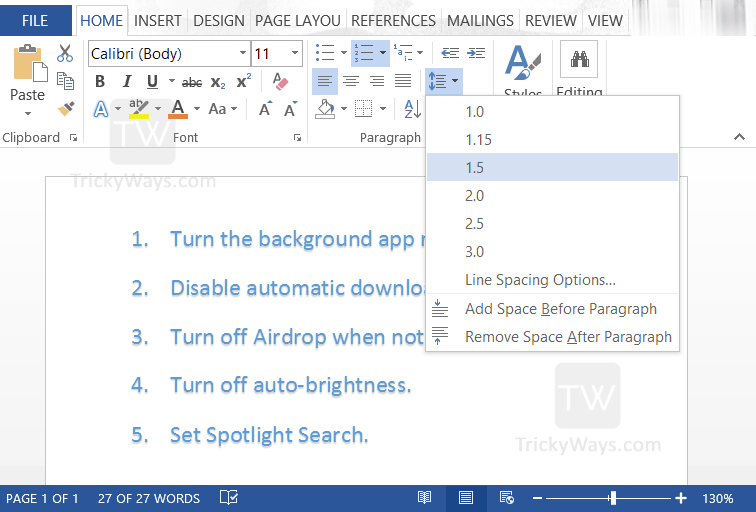Open the font size dropdown
756x512 pixels.
point(295,53)
